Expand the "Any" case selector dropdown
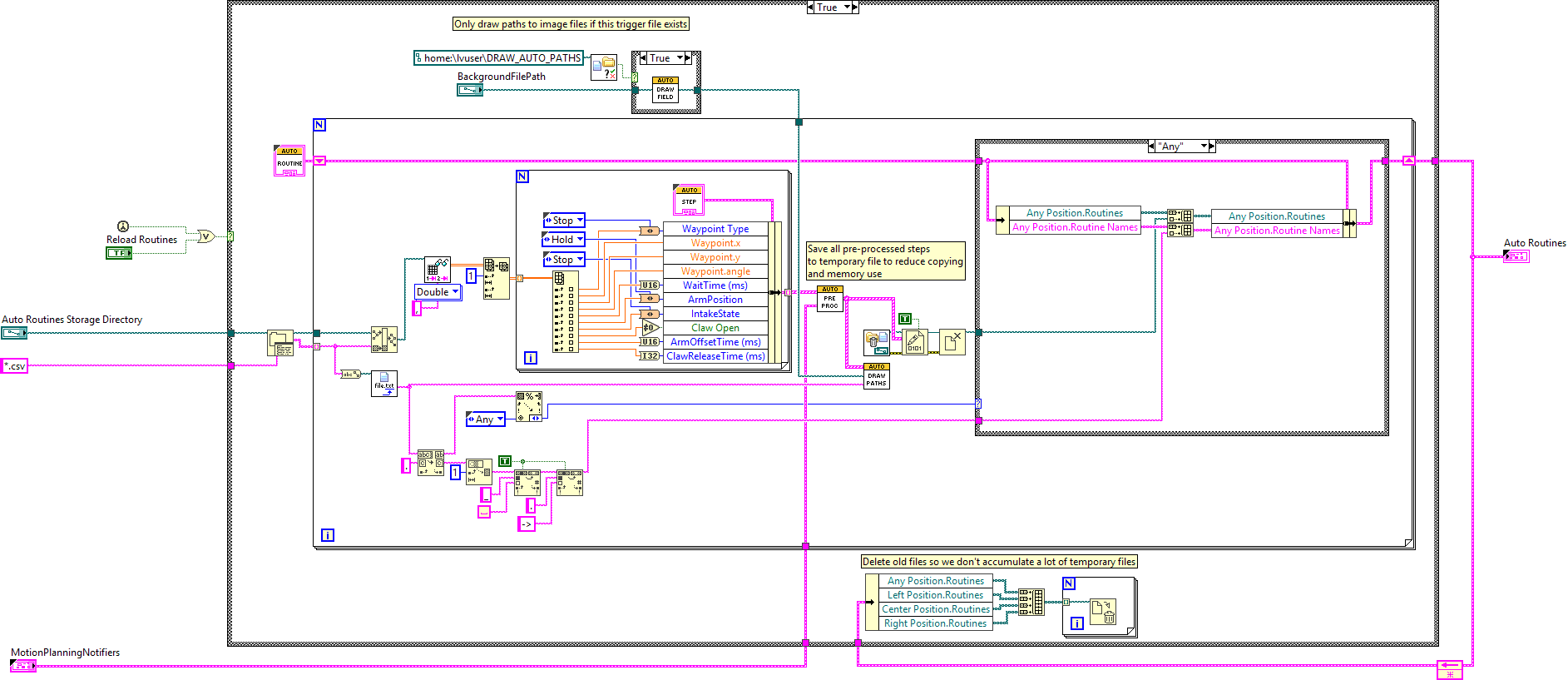 point(1204,146)
